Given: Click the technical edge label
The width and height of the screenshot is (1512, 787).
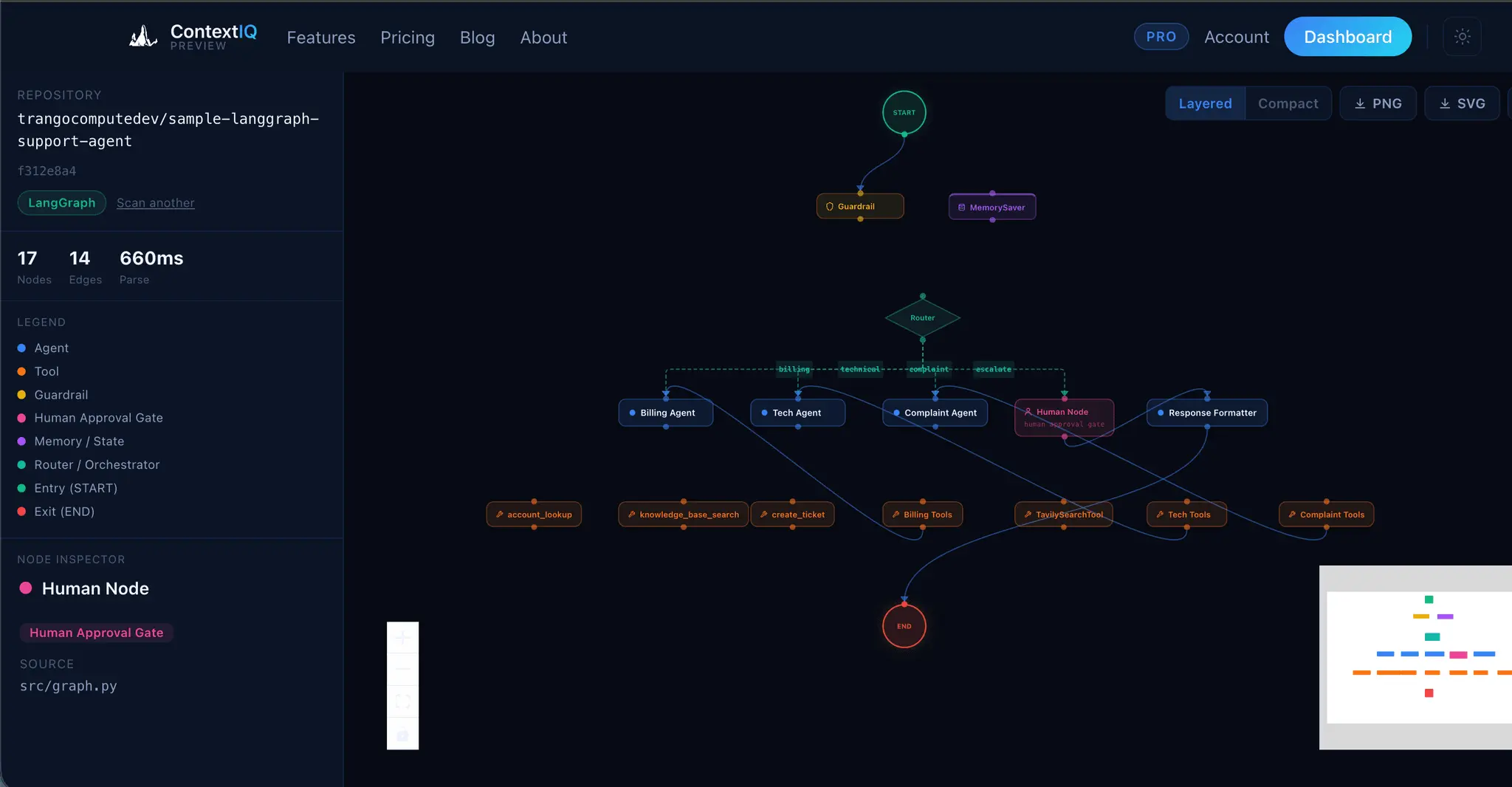Looking at the screenshot, I should tap(860, 369).
